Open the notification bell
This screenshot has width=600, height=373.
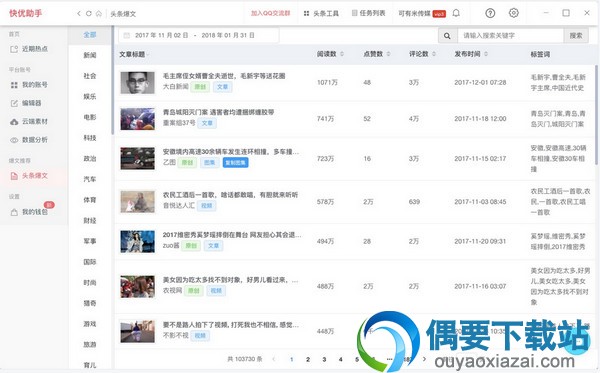[456, 13]
